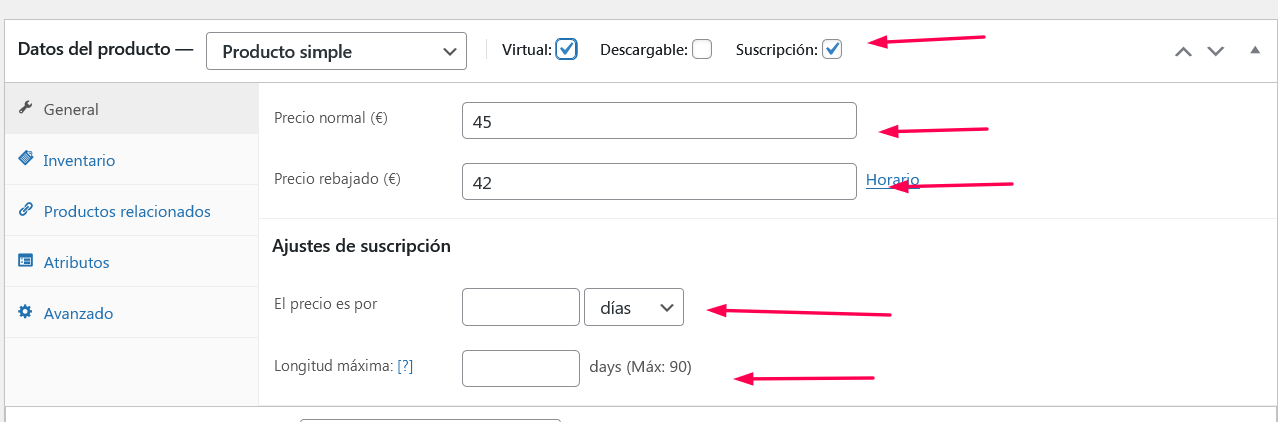Click the Productos relacionados link icon
This screenshot has height=422, width=1278.
click(26, 210)
